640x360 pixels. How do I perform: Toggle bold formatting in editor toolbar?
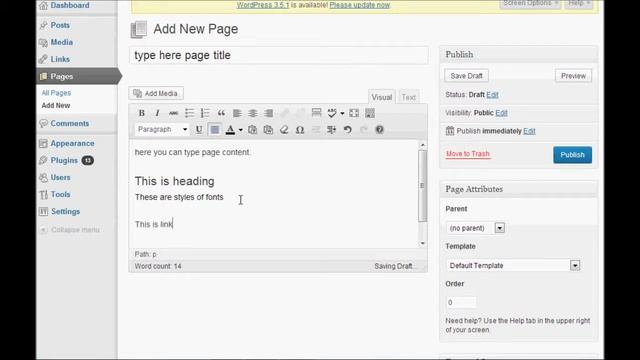coord(142,113)
